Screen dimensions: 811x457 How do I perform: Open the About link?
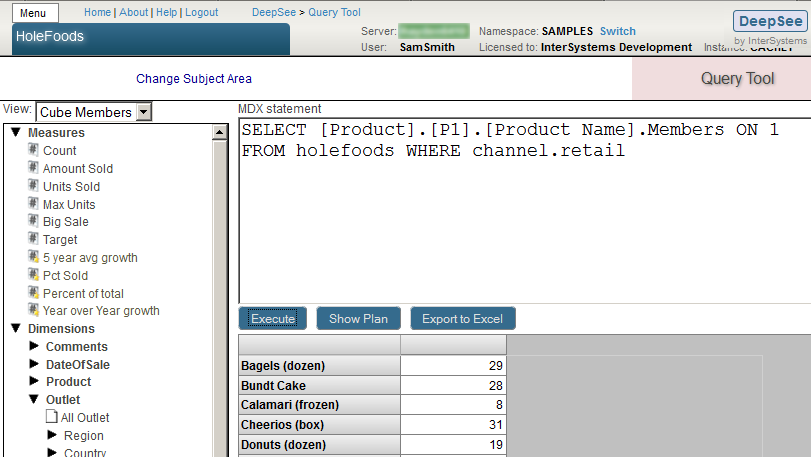(133, 12)
